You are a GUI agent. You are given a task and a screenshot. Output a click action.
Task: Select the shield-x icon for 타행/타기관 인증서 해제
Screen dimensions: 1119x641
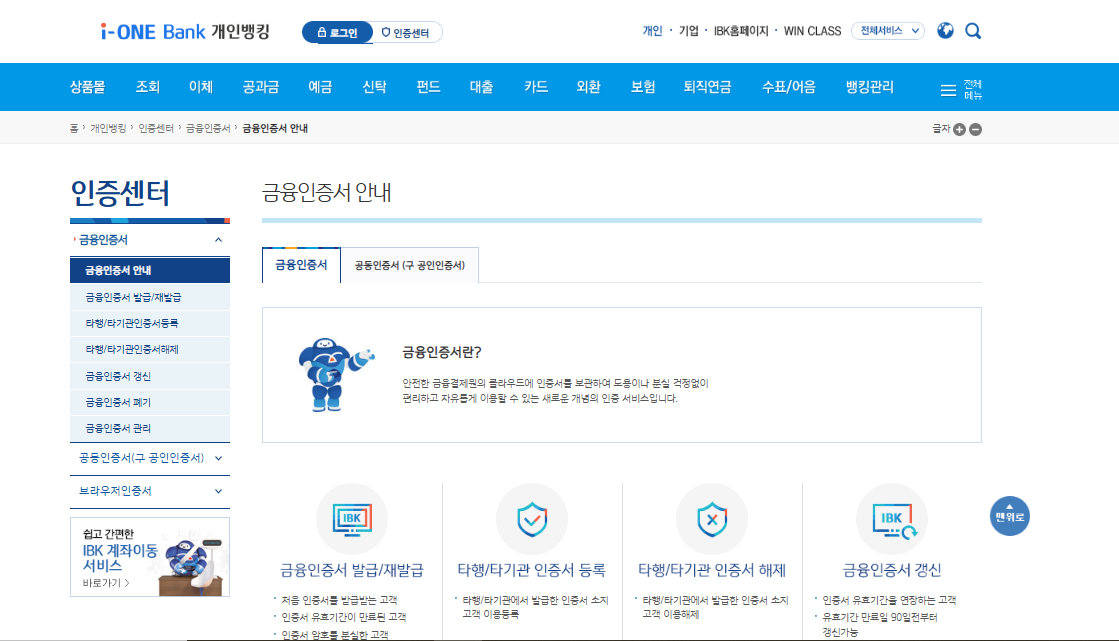pyautogui.click(x=712, y=519)
